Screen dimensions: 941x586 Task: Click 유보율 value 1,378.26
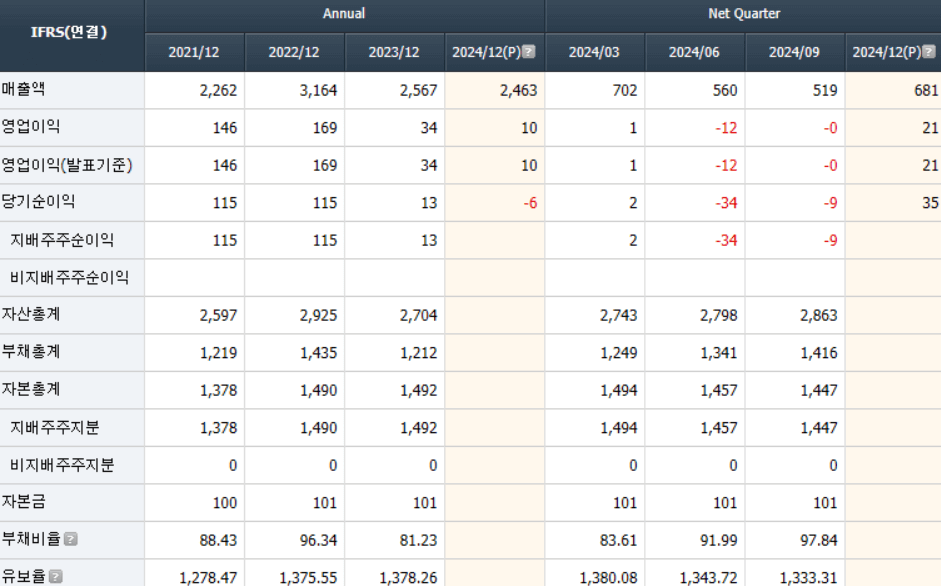pos(409,578)
